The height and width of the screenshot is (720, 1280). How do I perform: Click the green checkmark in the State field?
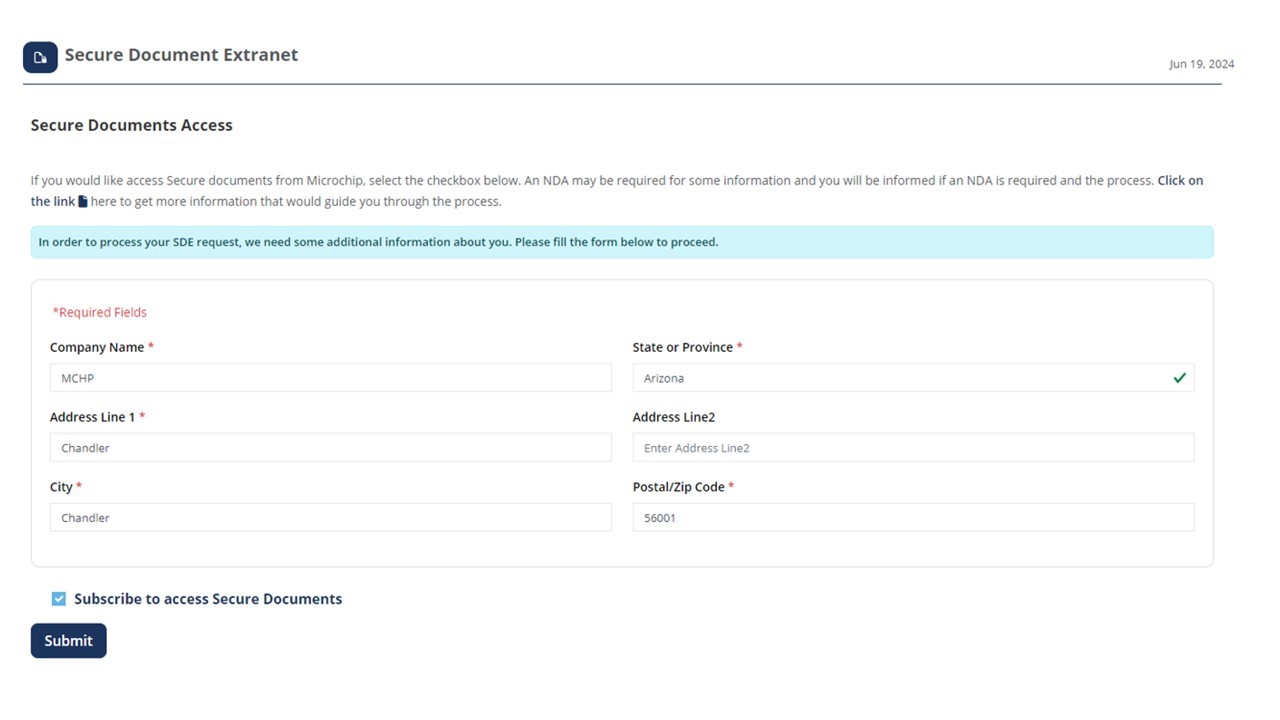point(1179,377)
